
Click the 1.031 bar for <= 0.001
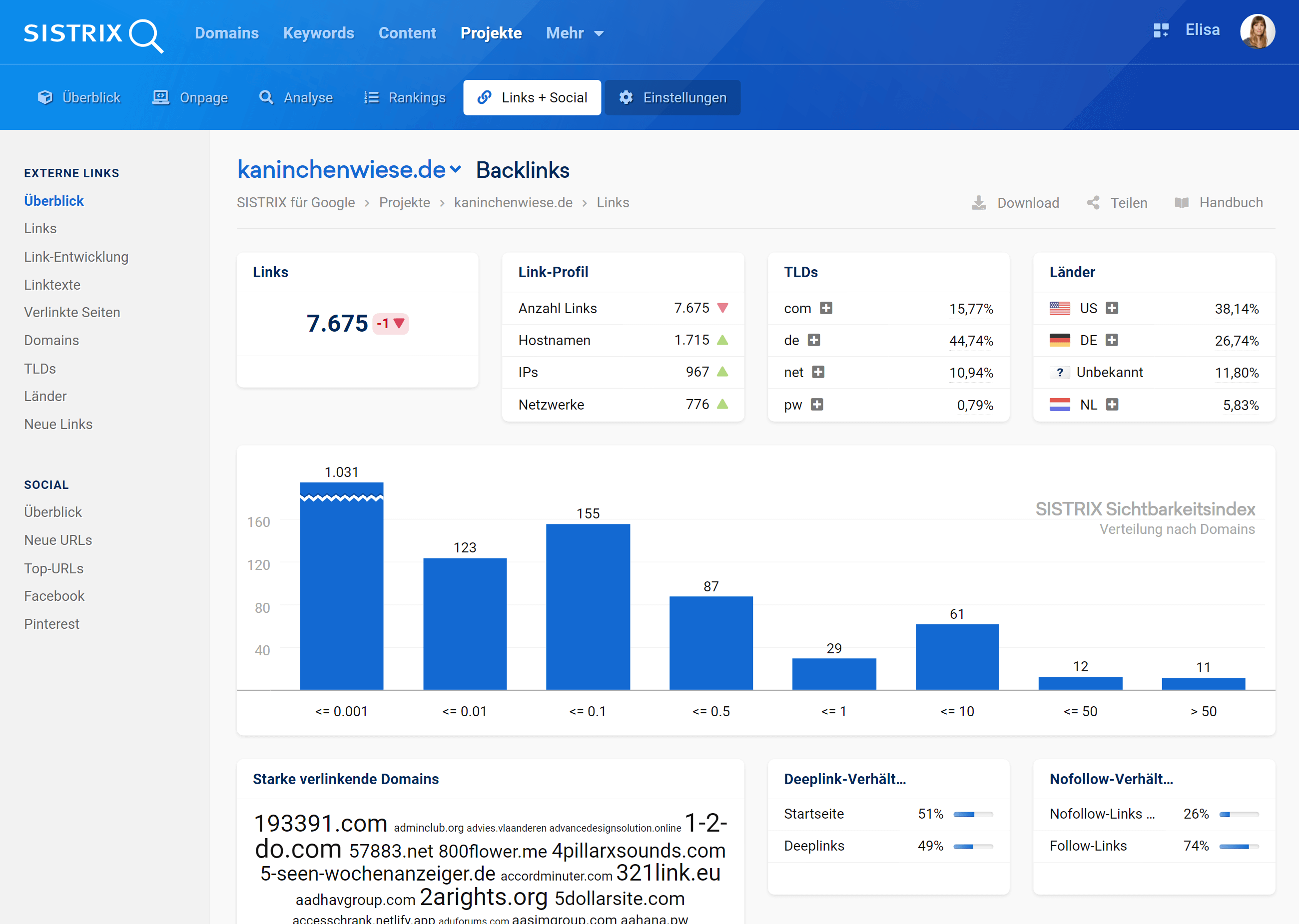click(x=341, y=586)
